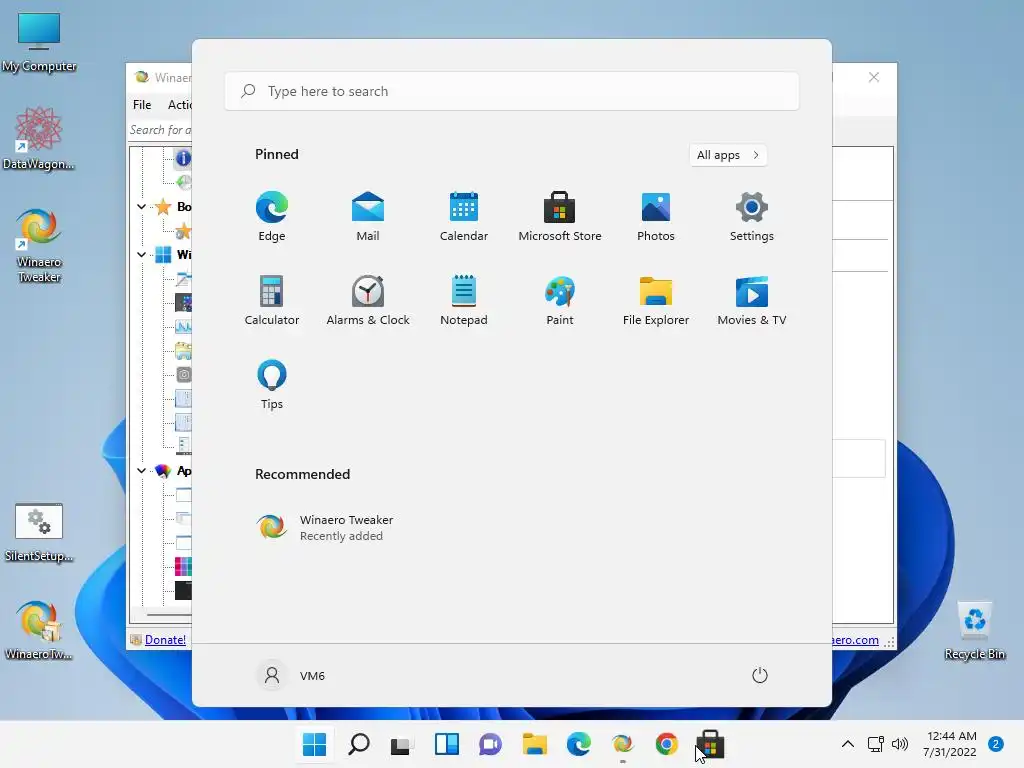The height and width of the screenshot is (768, 1024).
Task: Open network status tray icon
Action: tap(876, 744)
